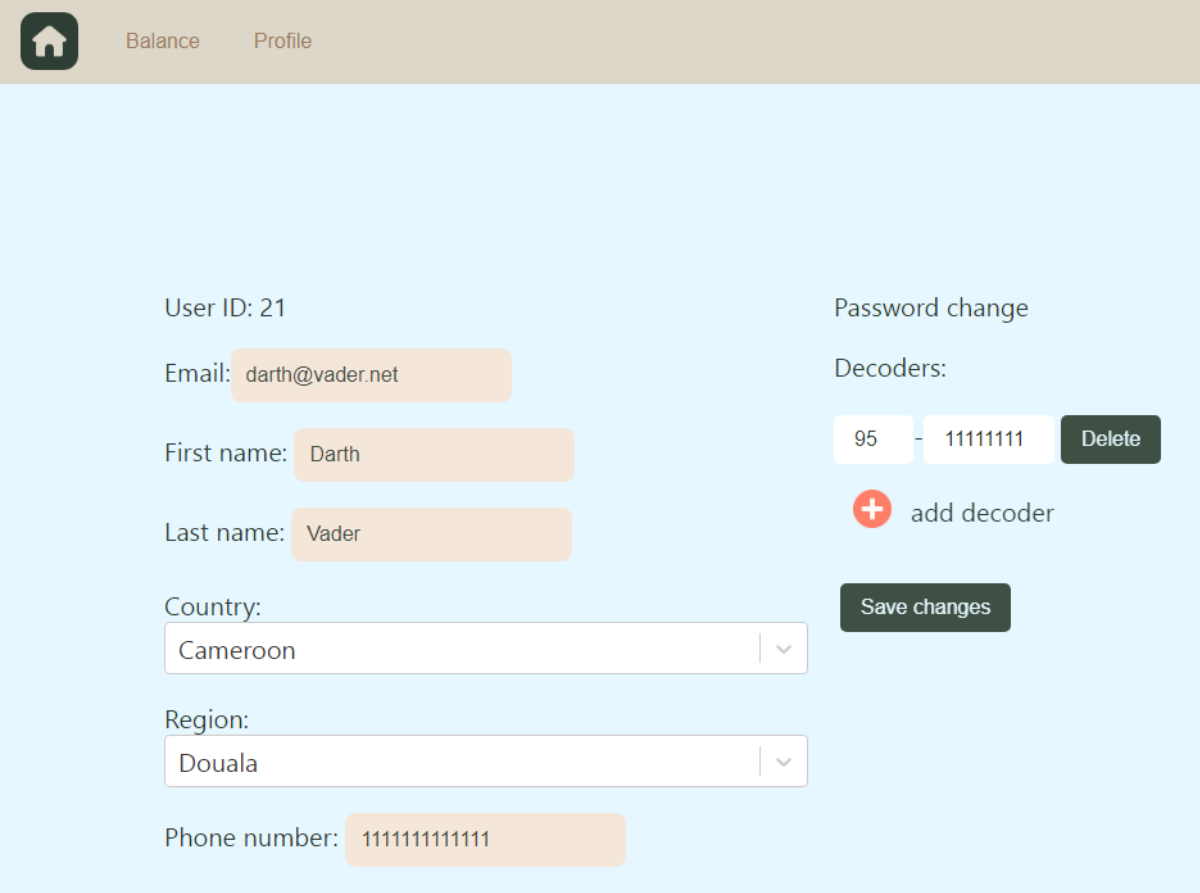Click the User ID: 21 text

[x=225, y=308]
